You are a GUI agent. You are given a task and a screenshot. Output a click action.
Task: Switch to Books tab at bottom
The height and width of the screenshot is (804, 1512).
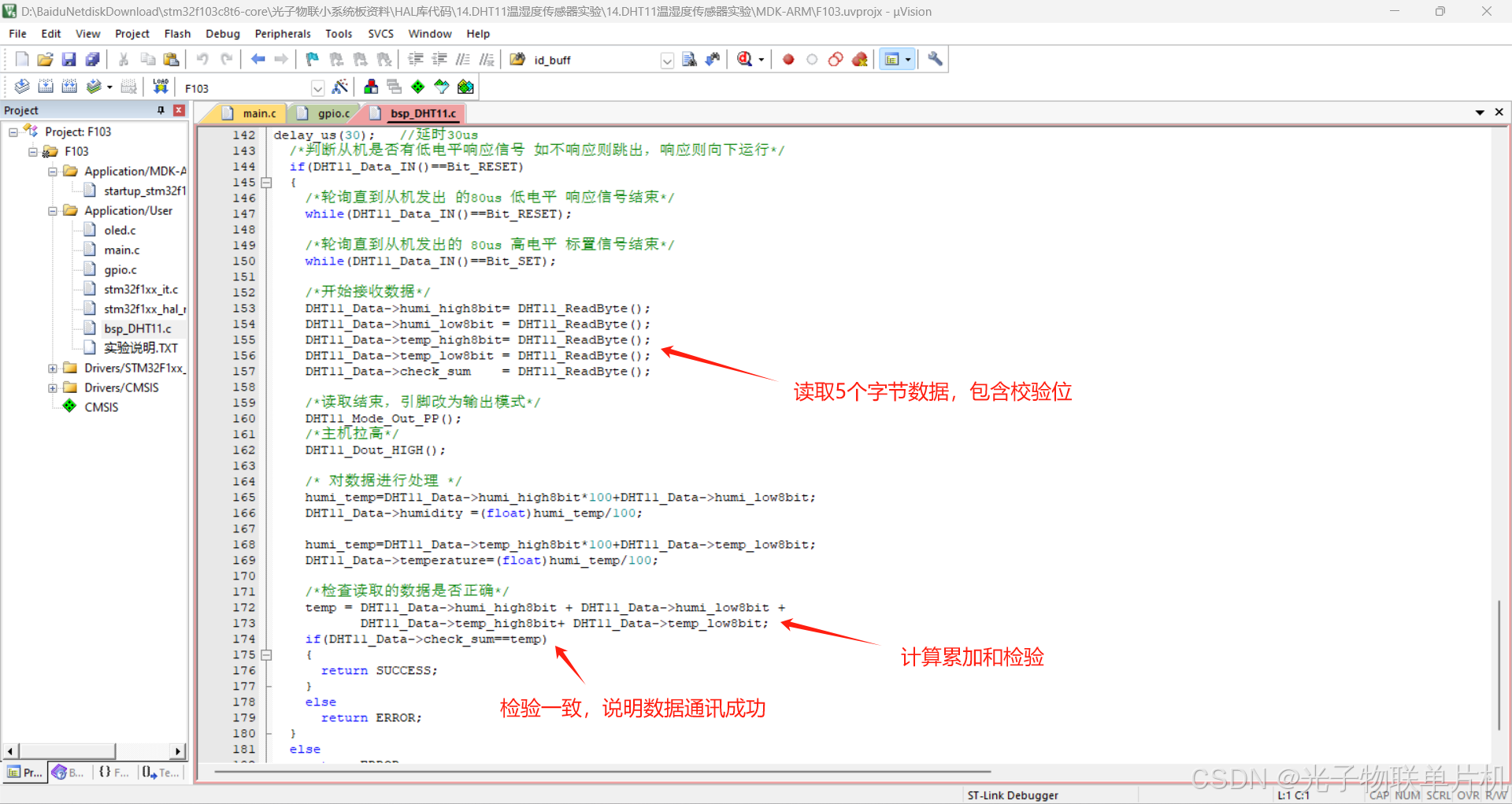(x=69, y=773)
